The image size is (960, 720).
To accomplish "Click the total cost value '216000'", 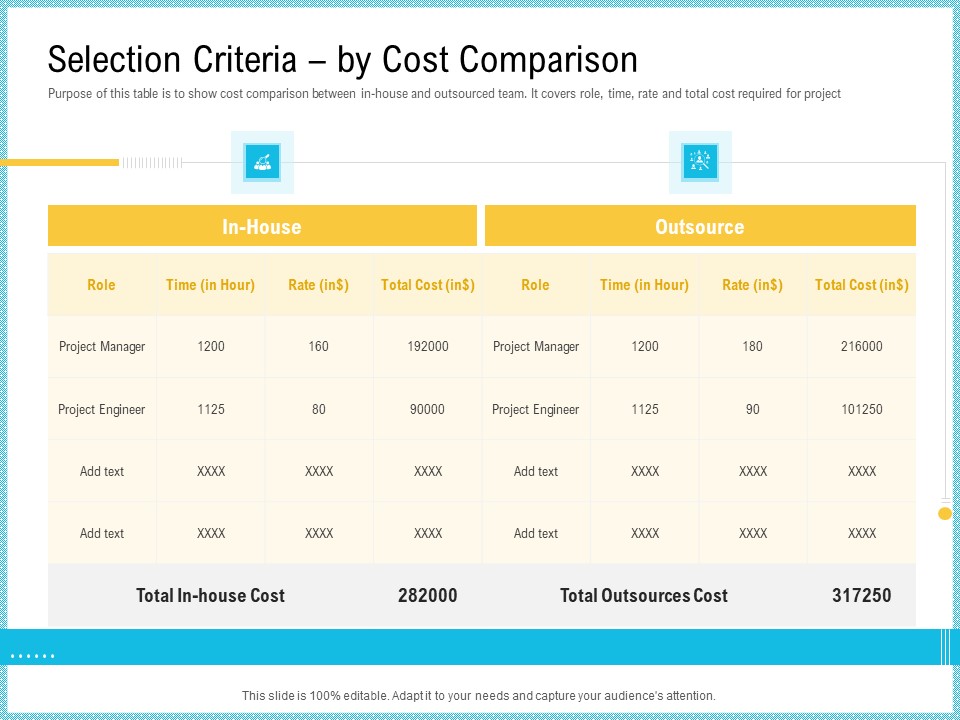I will click(861, 347).
